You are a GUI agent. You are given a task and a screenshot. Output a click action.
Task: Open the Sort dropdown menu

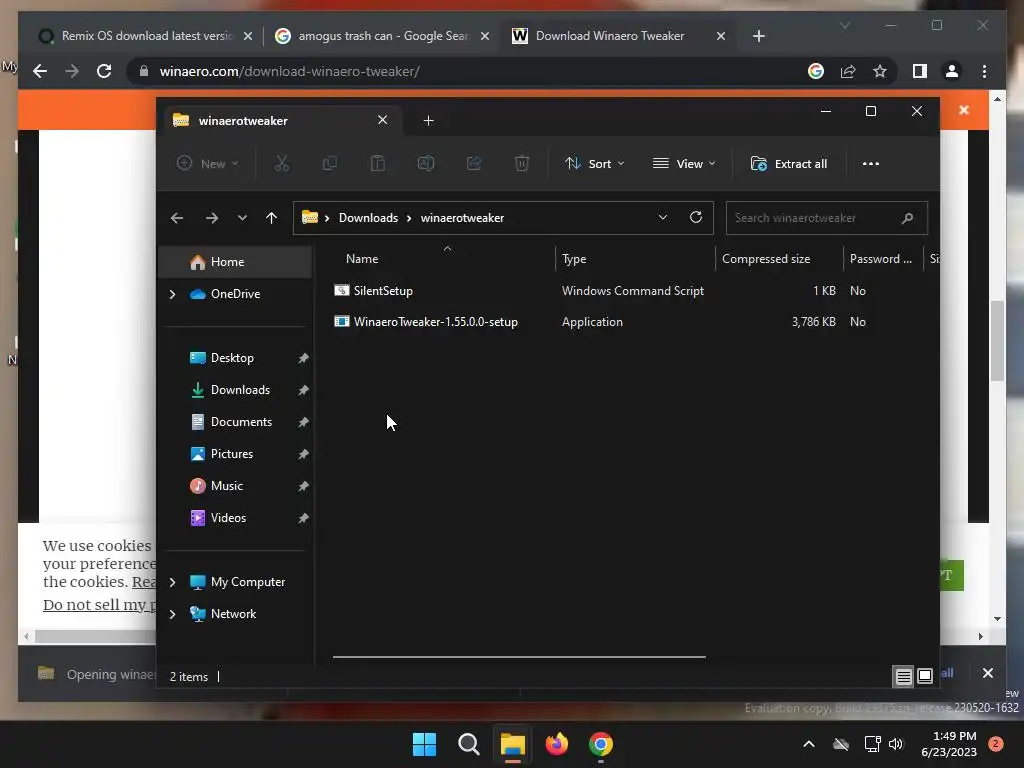point(594,163)
